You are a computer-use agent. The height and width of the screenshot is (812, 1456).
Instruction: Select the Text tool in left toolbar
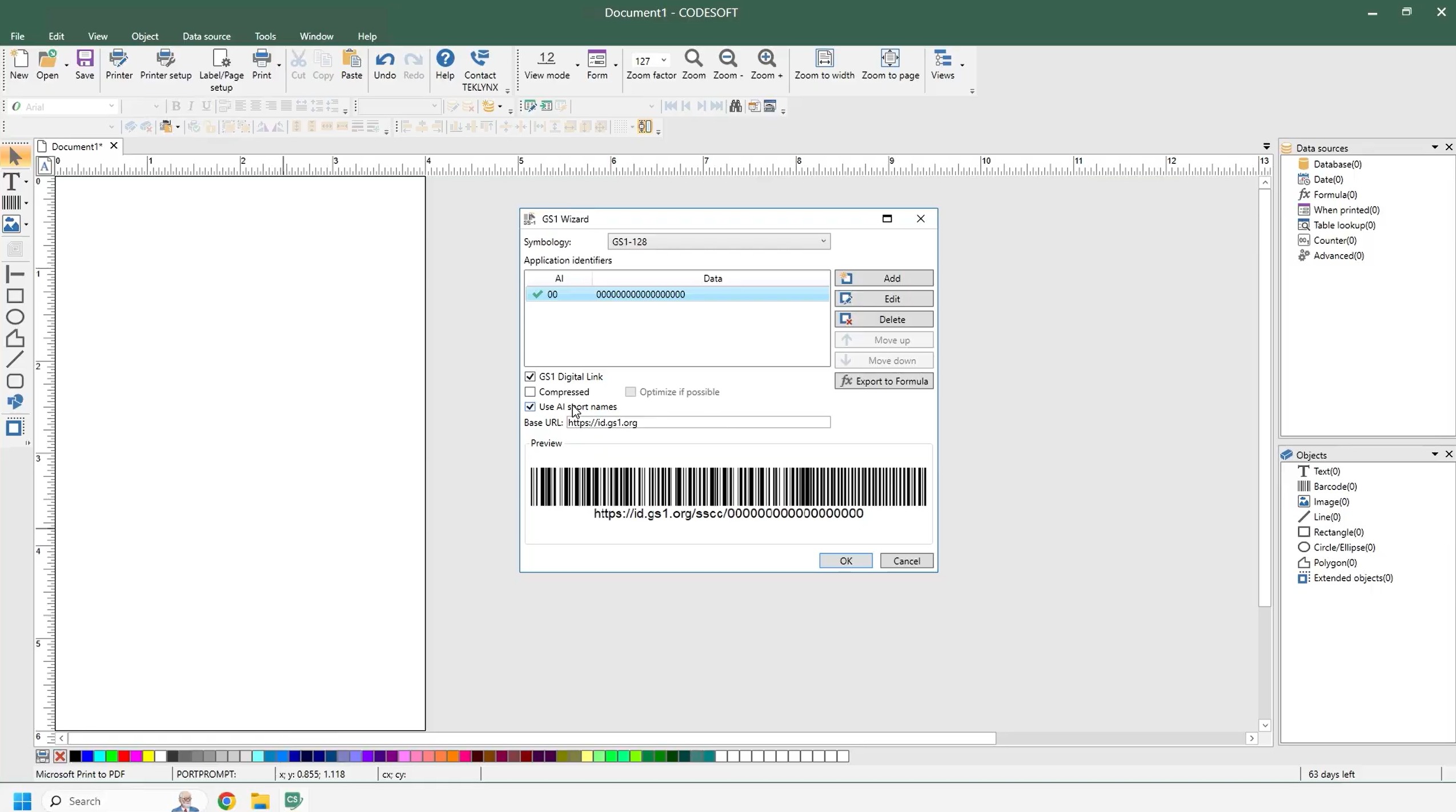point(12,182)
